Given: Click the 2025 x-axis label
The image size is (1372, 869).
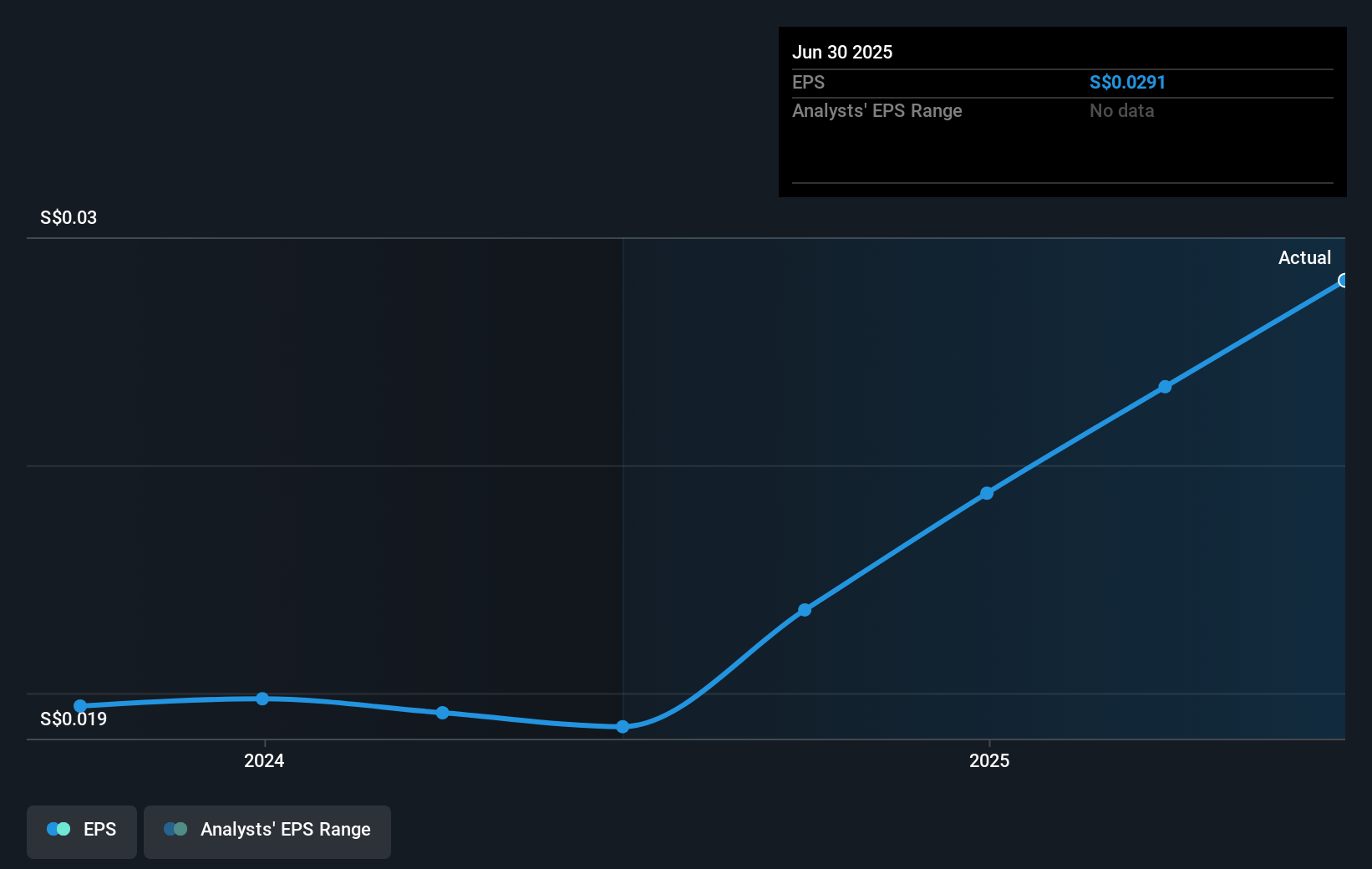Looking at the screenshot, I should tap(989, 760).
